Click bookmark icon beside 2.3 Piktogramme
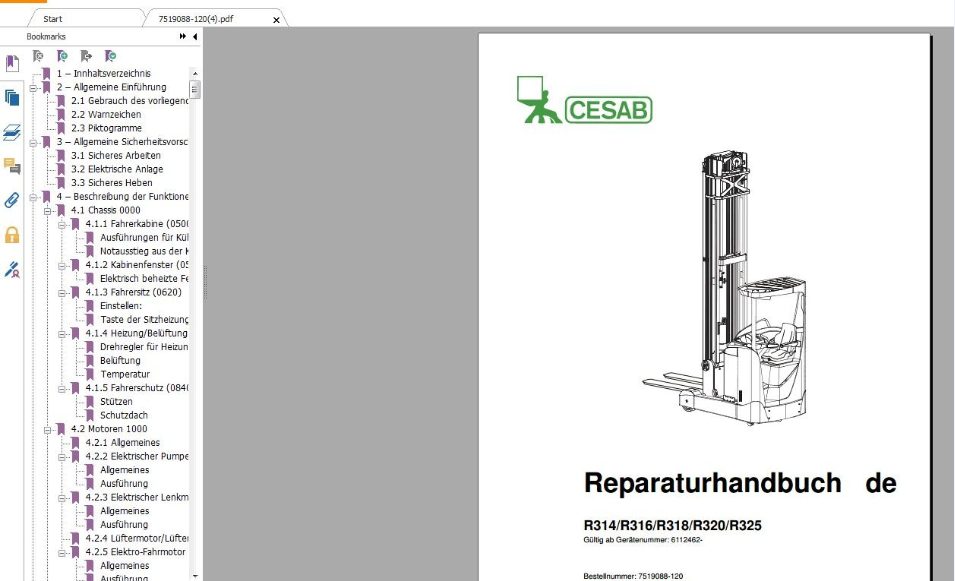The height and width of the screenshot is (581, 955). pos(61,129)
